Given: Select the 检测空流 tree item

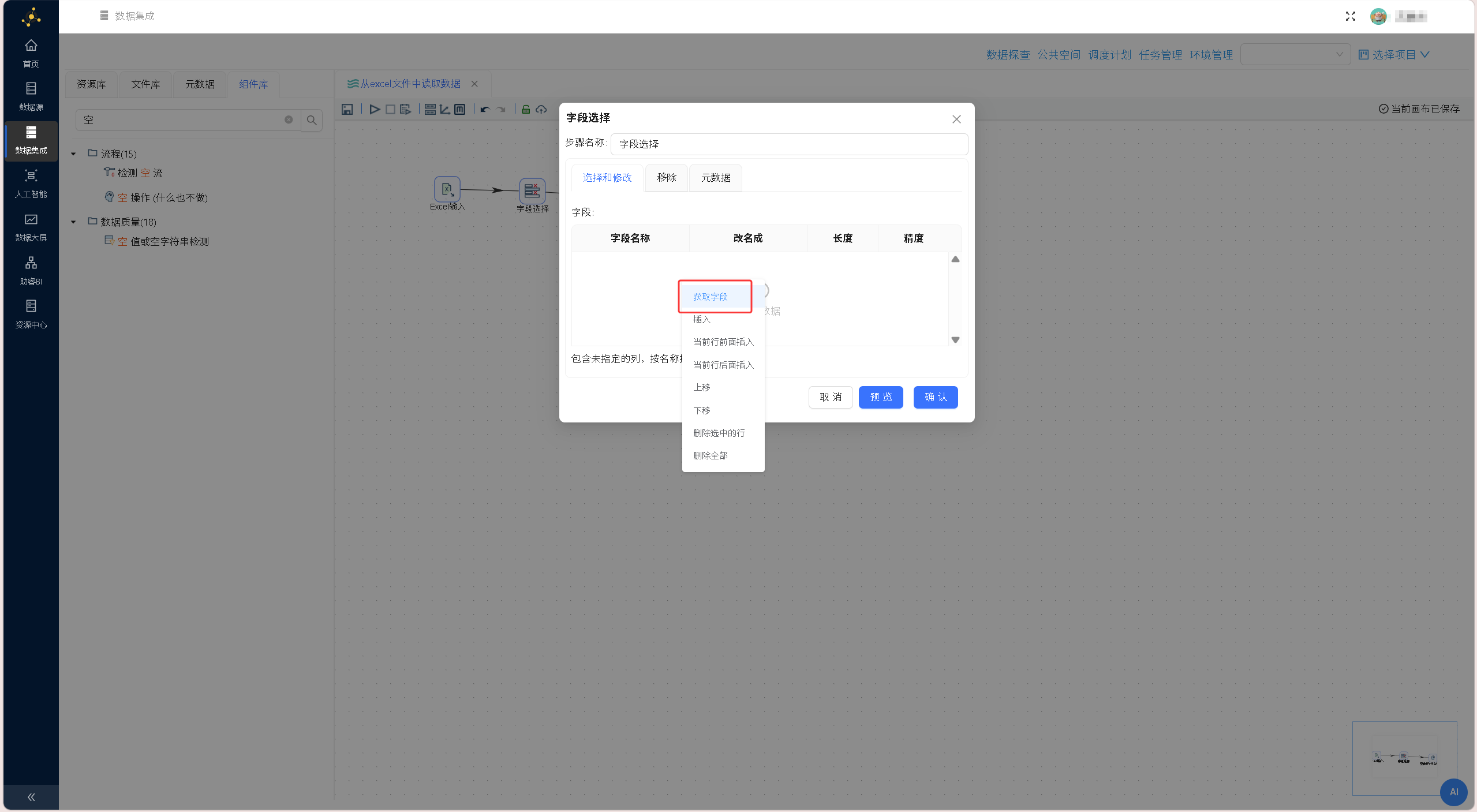Looking at the screenshot, I should (x=133, y=173).
